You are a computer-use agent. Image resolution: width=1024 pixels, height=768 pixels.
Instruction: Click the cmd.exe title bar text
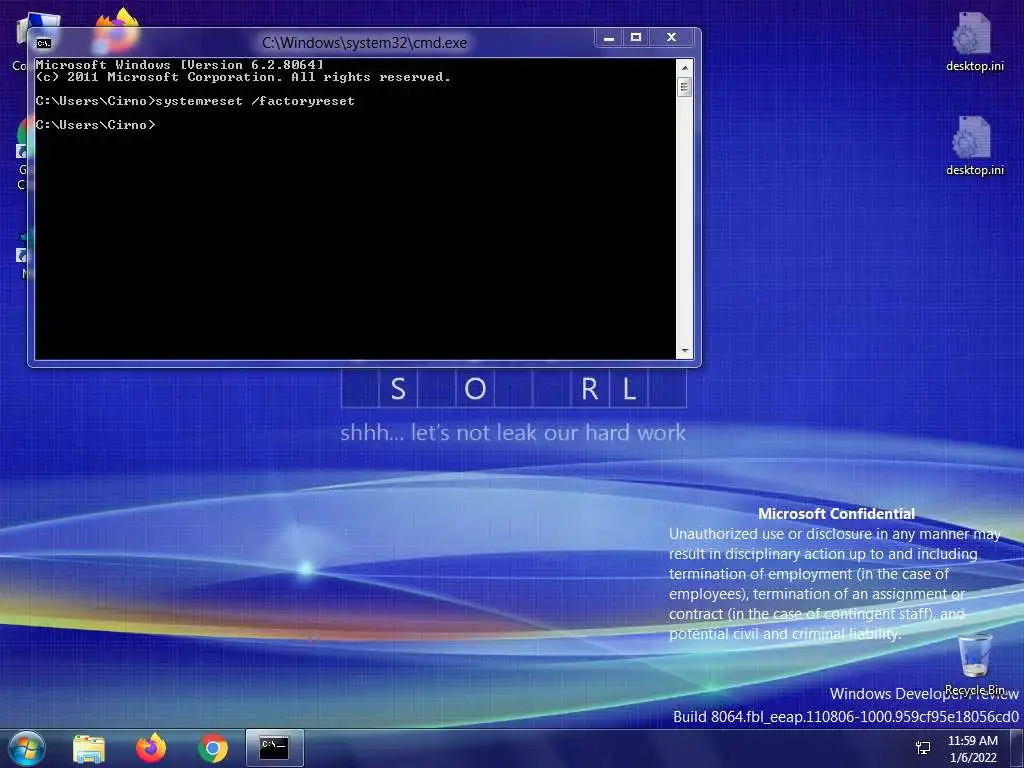tap(364, 43)
